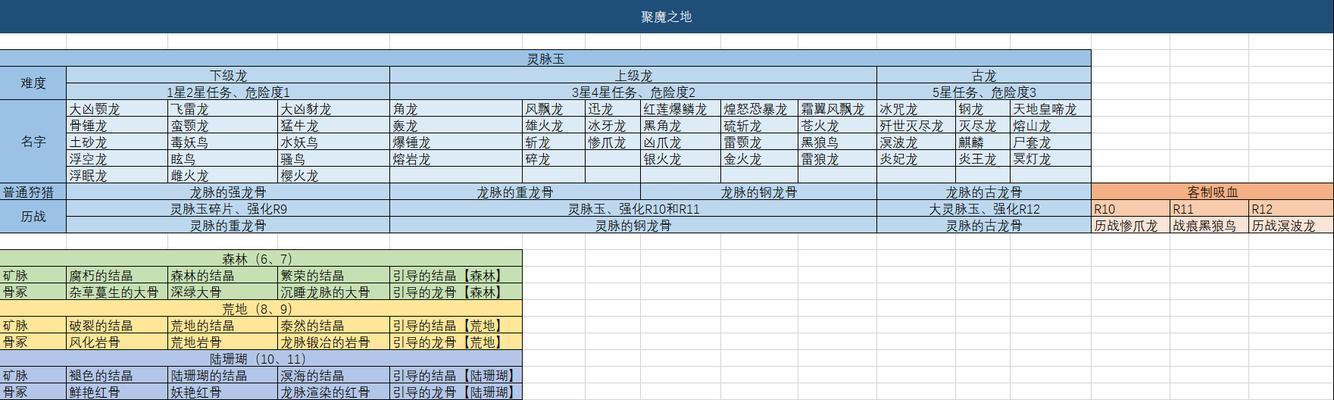Viewport: 1334px width, 400px height.
Task: Click the cell 历战溟波龙
Action: point(1291,225)
